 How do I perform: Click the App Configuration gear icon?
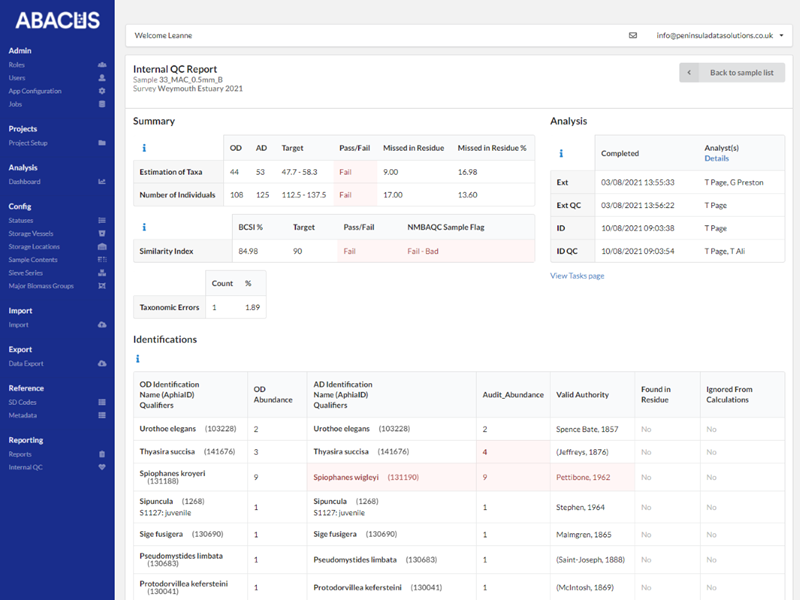(x=101, y=90)
